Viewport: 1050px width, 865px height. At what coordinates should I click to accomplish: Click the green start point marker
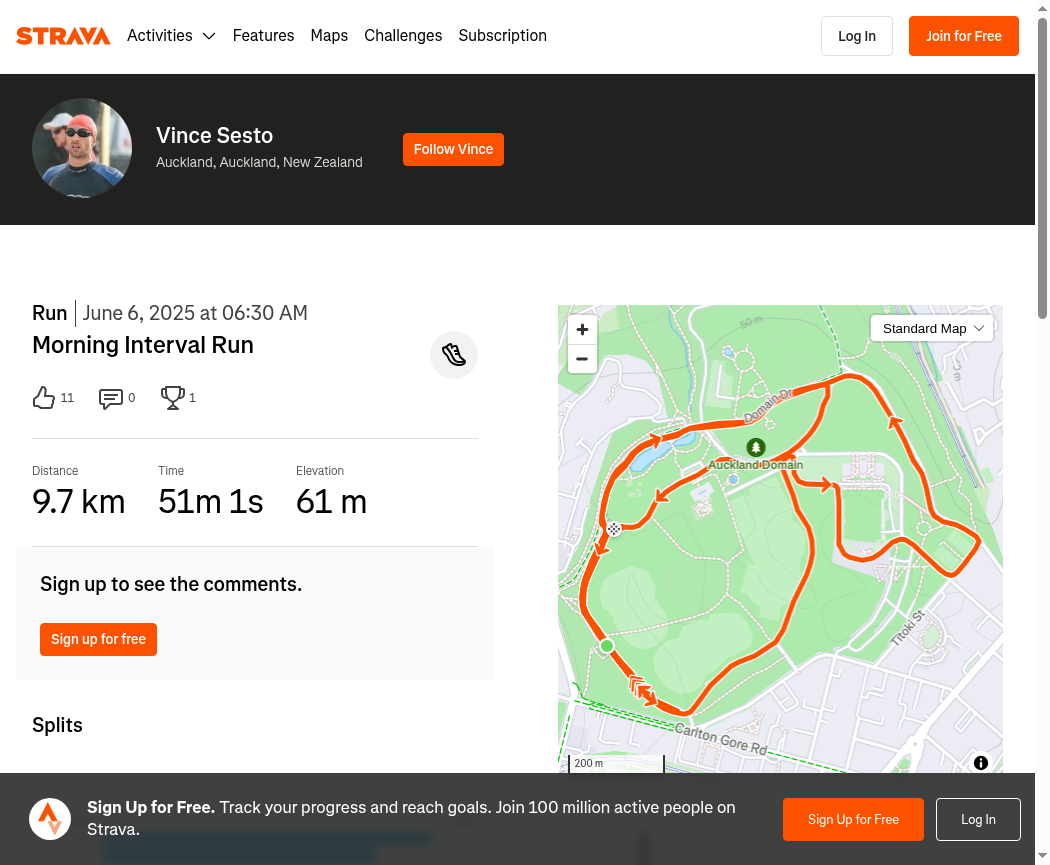607,646
